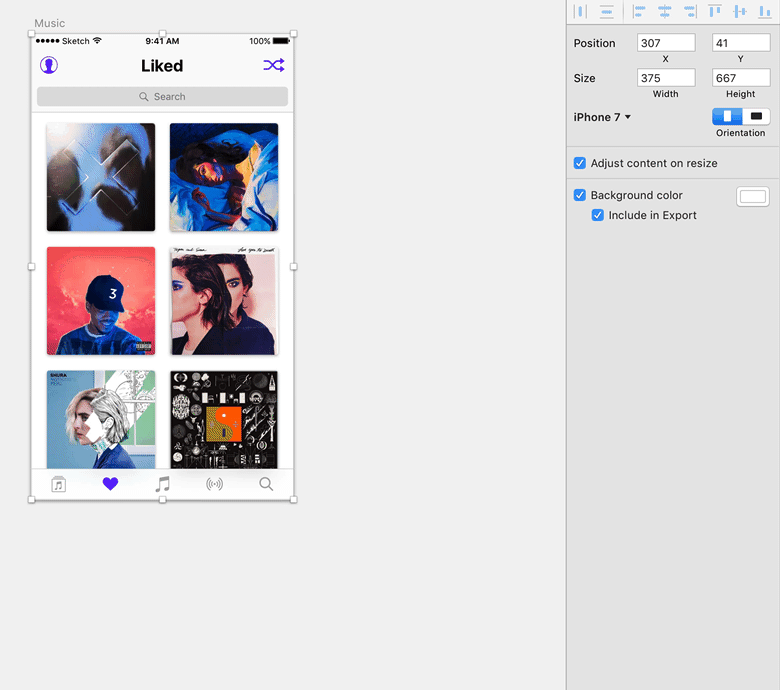Toggle Include in Export checkbox
The height and width of the screenshot is (690, 780).
pos(597,215)
